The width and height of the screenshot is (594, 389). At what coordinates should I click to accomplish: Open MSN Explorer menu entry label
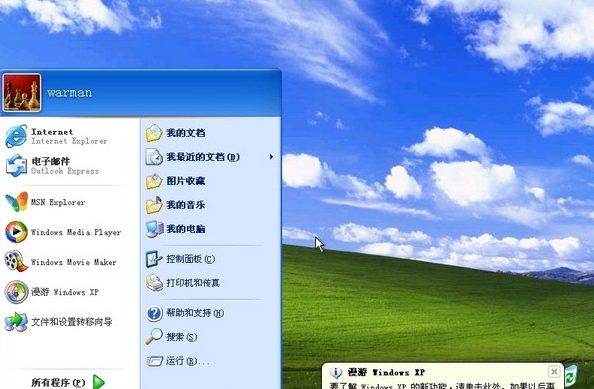pos(58,202)
